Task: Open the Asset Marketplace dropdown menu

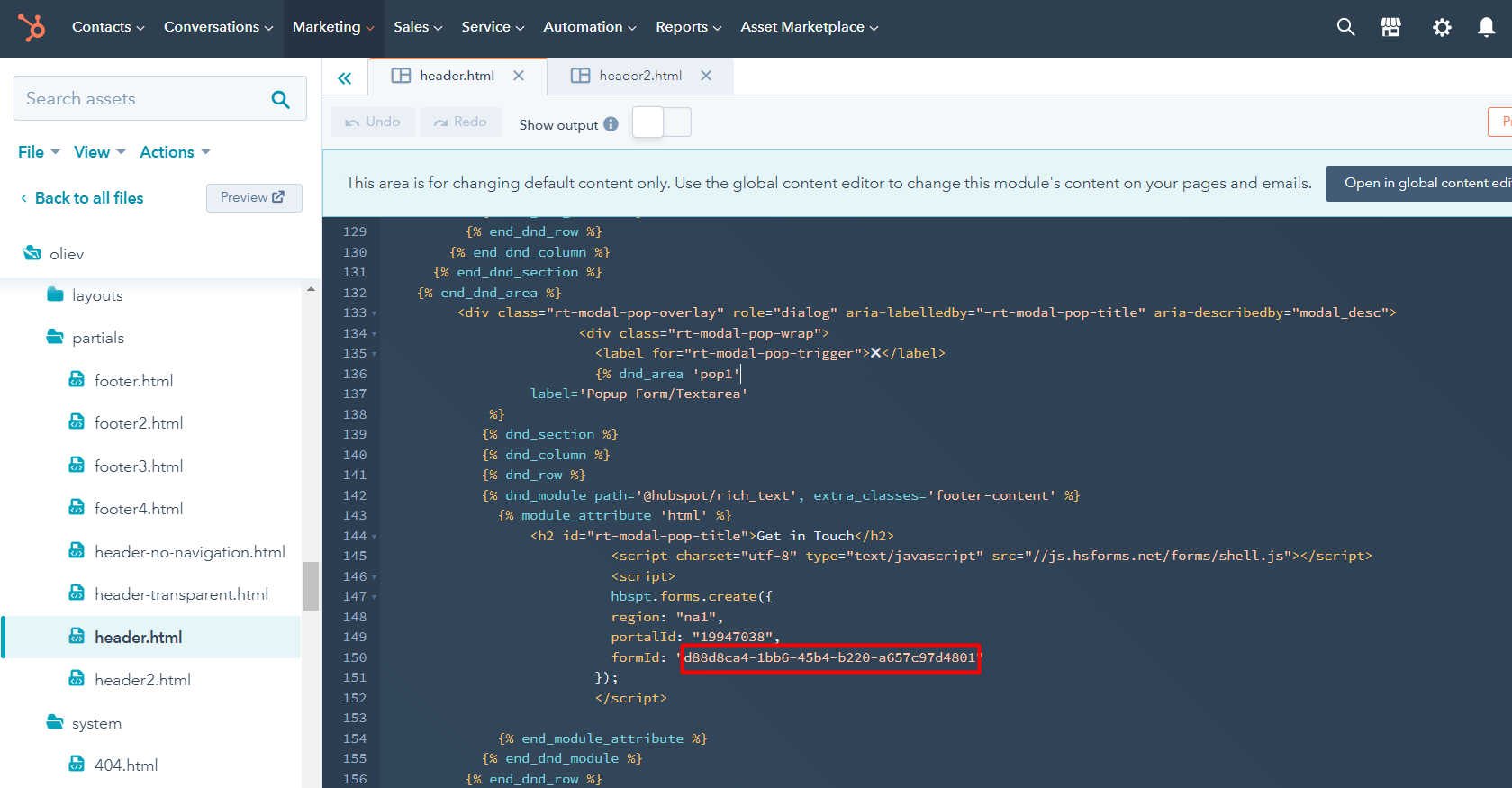Action: (x=810, y=27)
